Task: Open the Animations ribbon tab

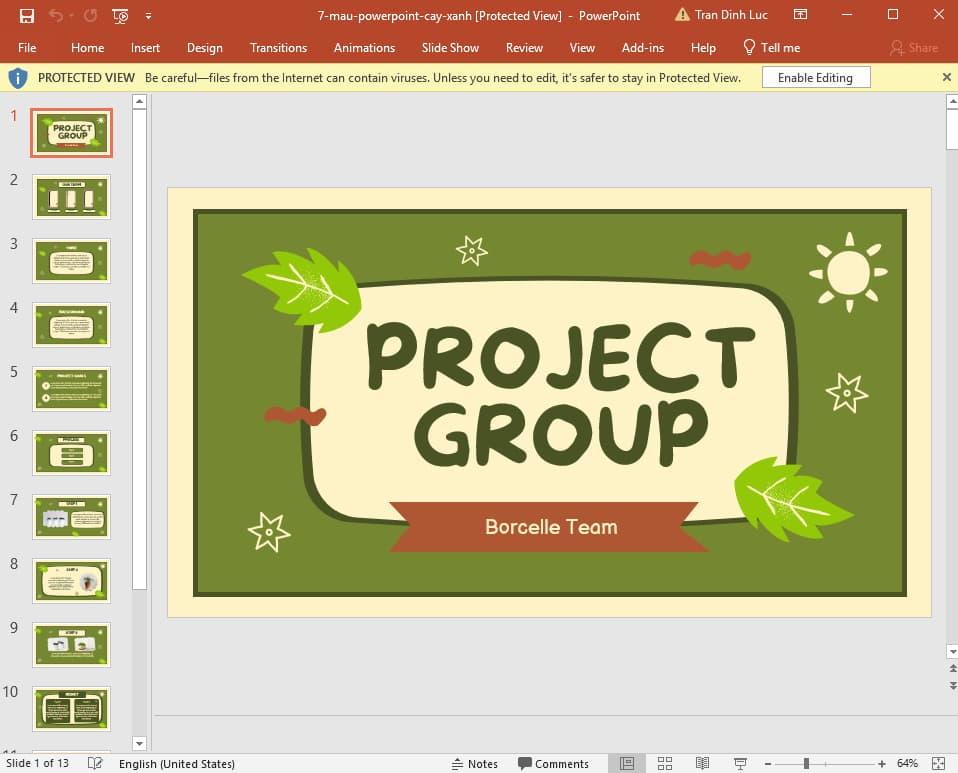Action: coord(364,47)
